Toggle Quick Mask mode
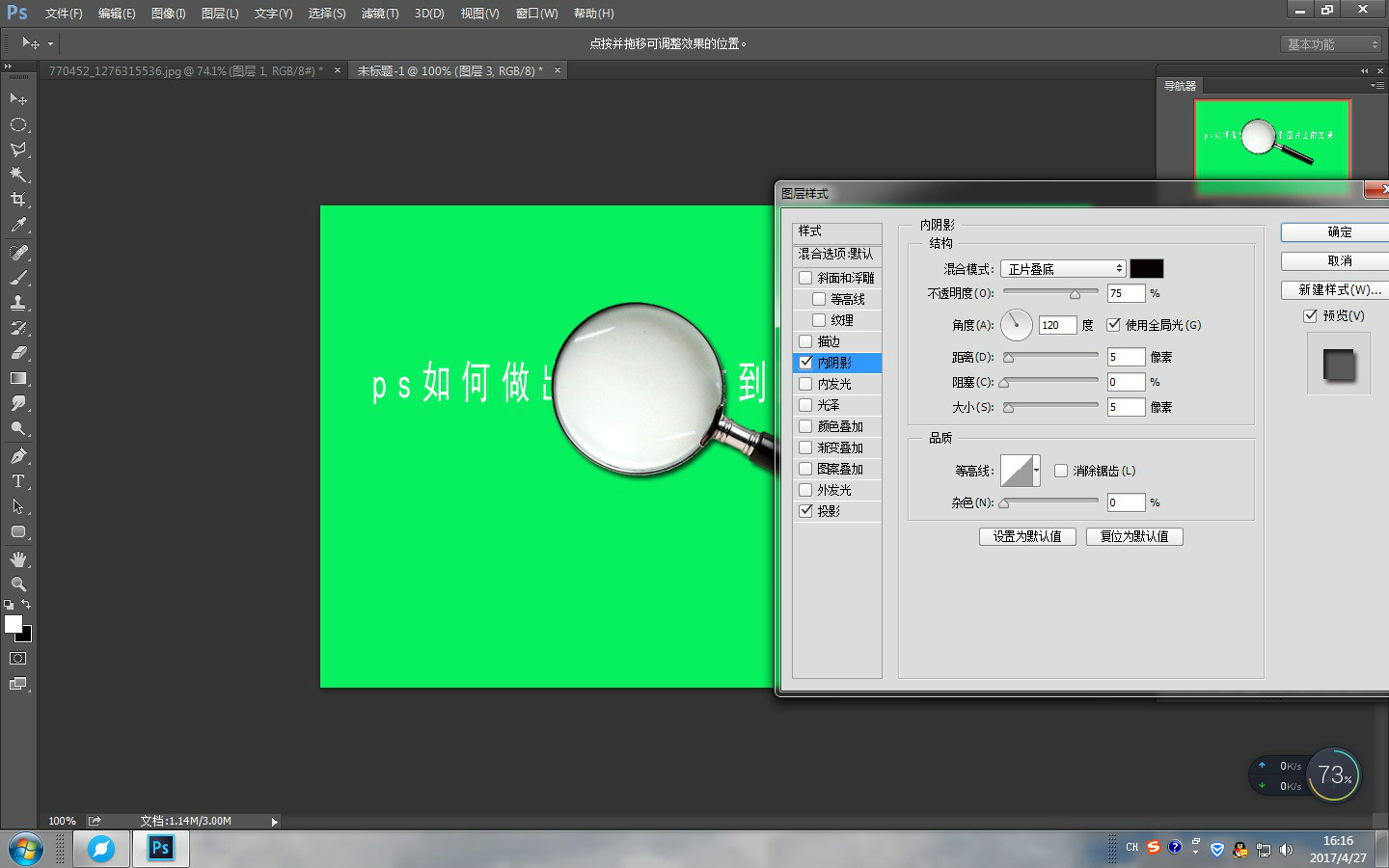Image resolution: width=1389 pixels, height=868 pixels. click(x=18, y=659)
